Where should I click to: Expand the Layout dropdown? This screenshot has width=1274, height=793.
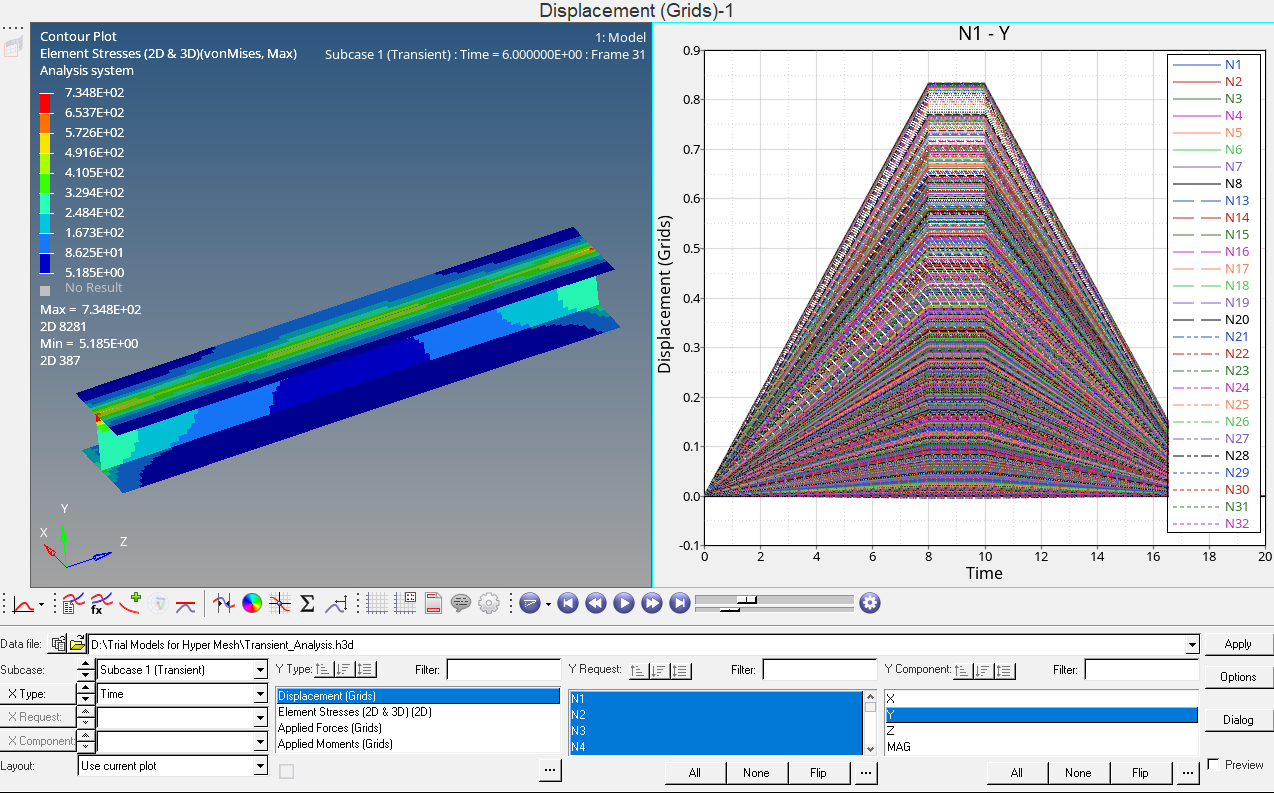pos(260,766)
